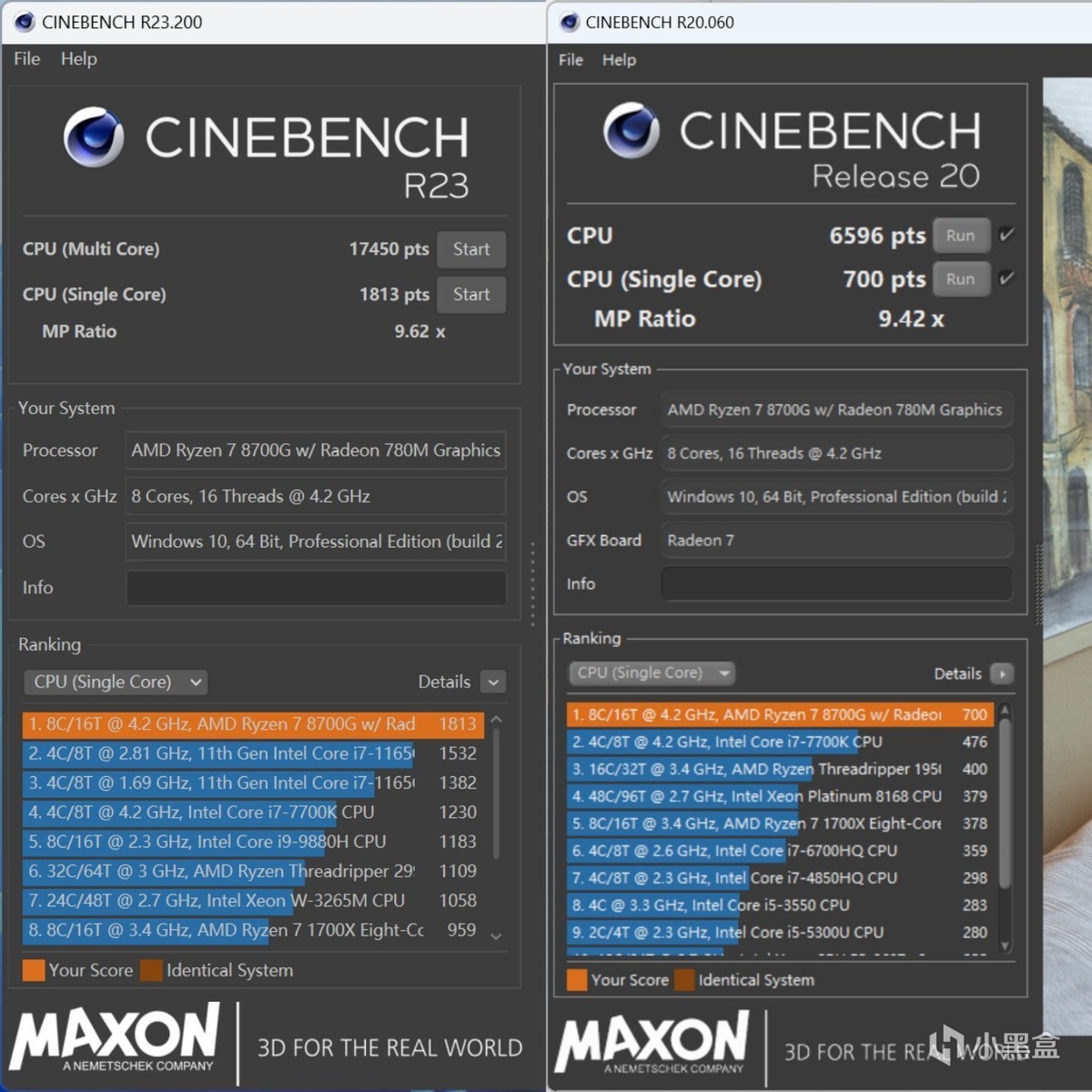Open the Help menu in Cinebench R23
The image size is (1092, 1092).
(78, 58)
